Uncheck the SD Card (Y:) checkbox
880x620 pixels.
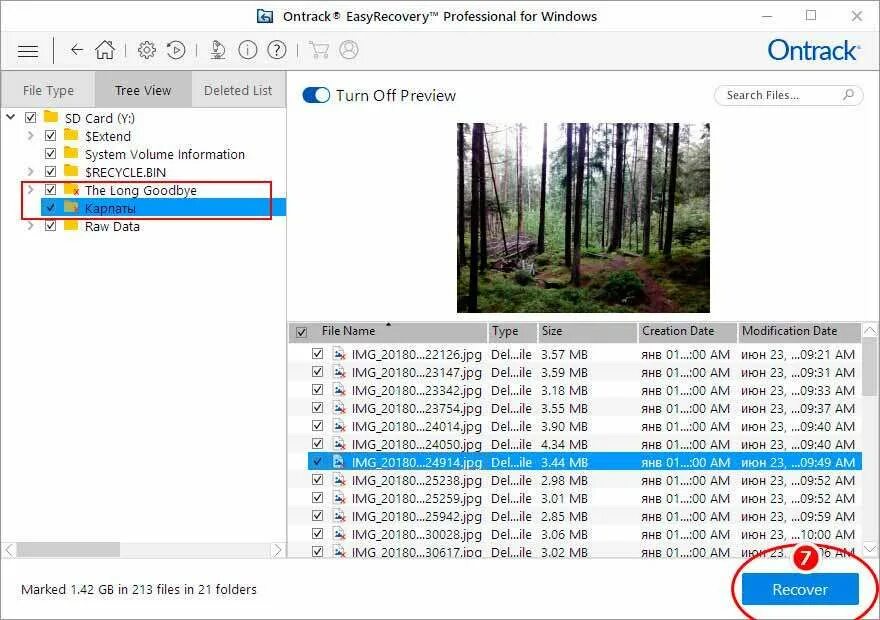(x=30, y=117)
